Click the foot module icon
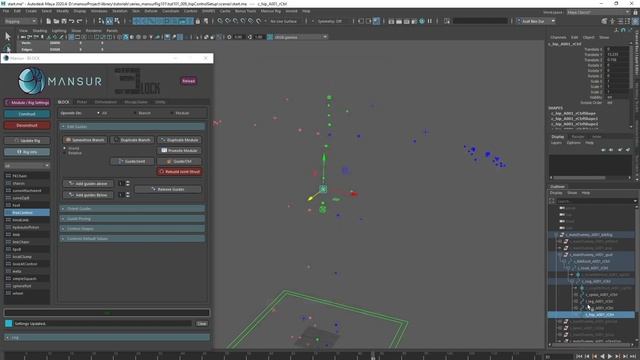This screenshot has height=360, width=640. click(x=8, y=205)
